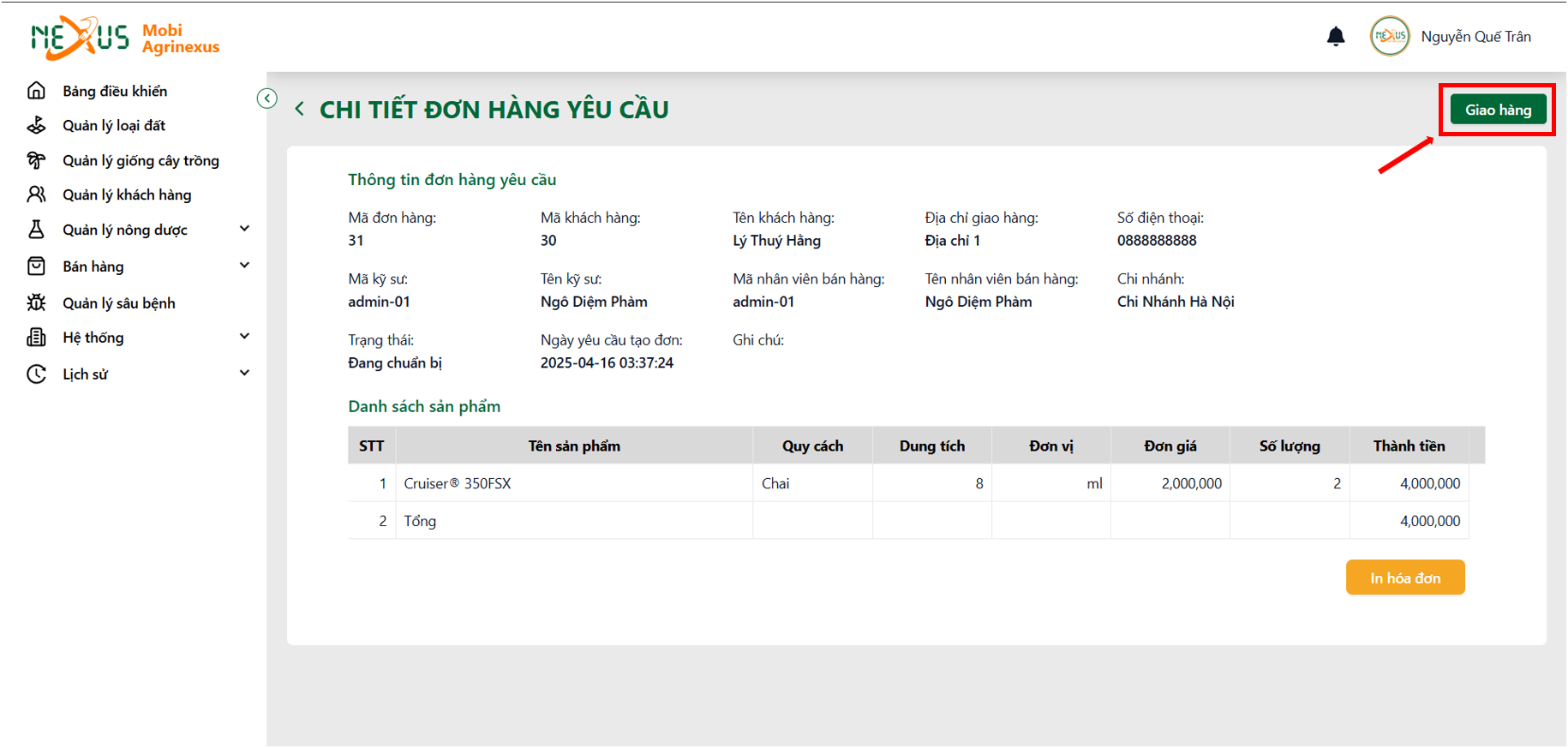This screenshot has width=1568, height=748.
Task: Expand the Hệ thống submenu chevron
Action: tap(244, 337)
